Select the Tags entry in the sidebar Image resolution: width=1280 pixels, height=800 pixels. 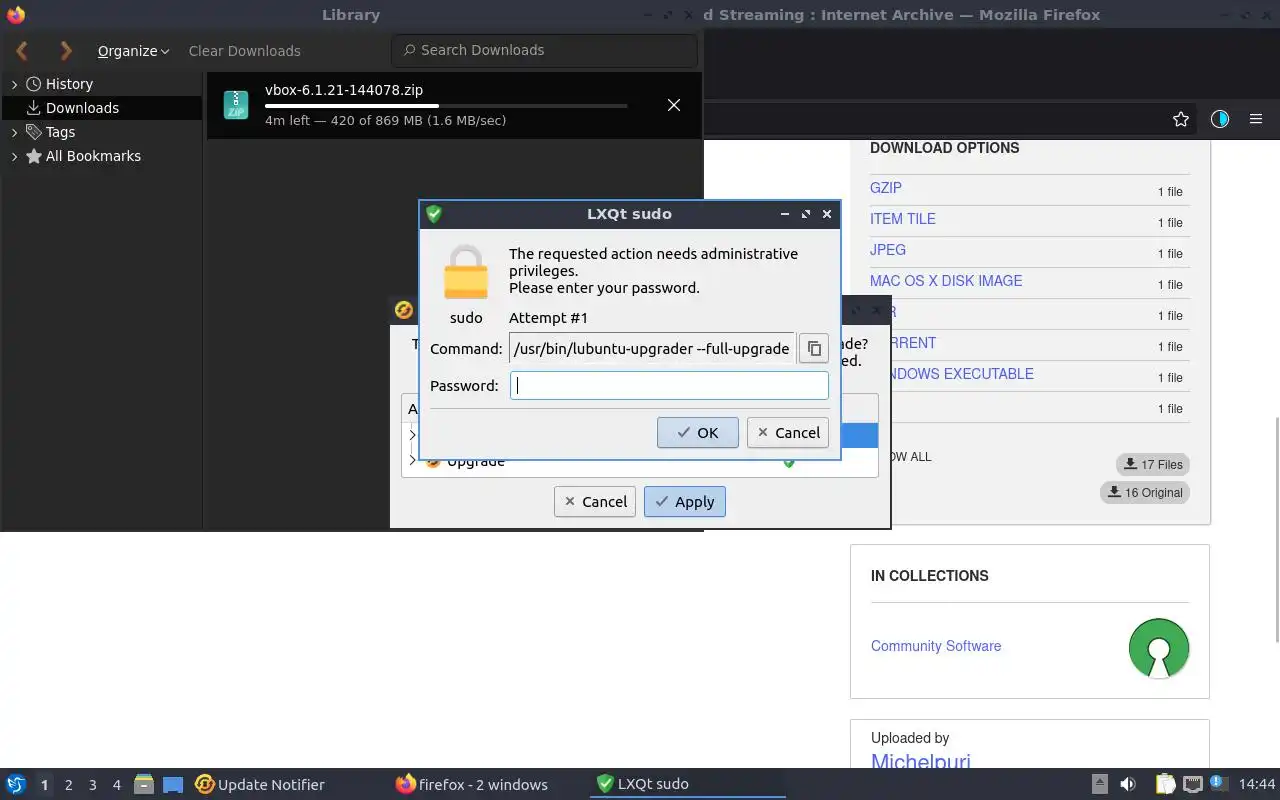pyautogui.click(x=60, y=132)
